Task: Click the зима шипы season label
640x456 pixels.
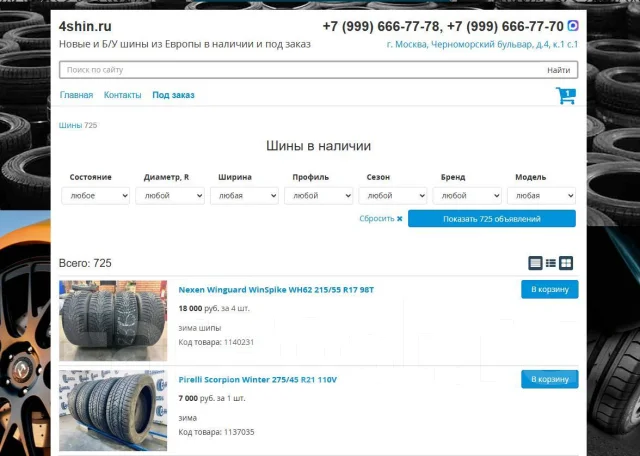Action: point(200,328)
